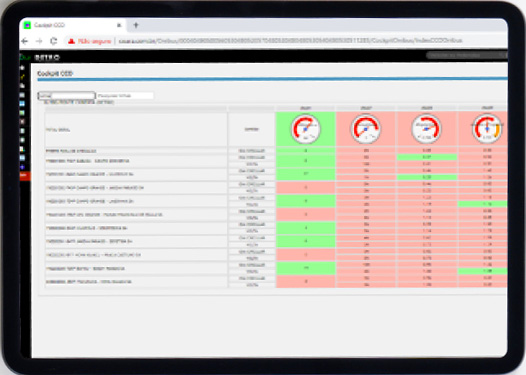Click the first outlined filter field

(66, 96)
